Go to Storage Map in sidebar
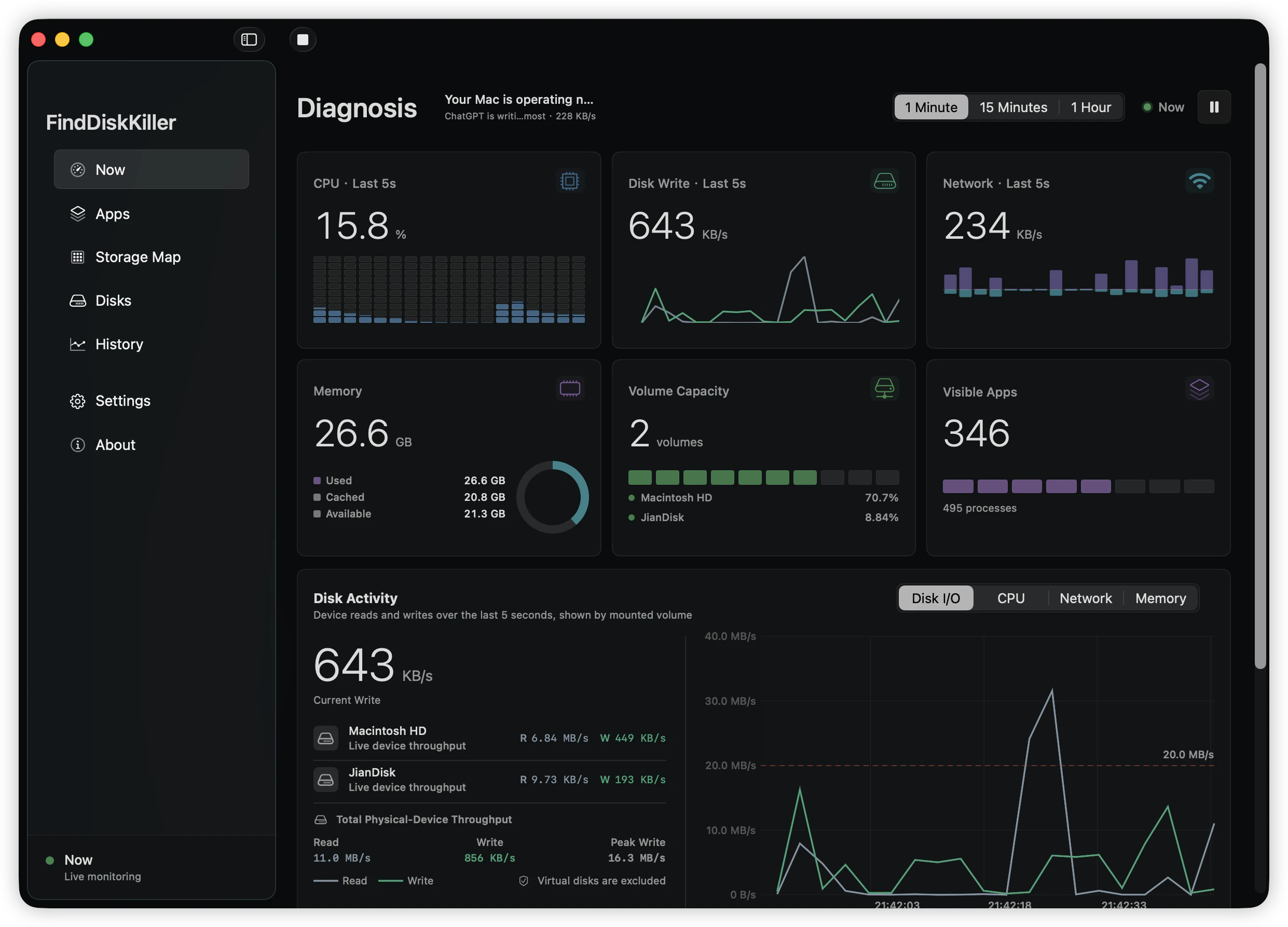The height and width of the screenshot is (927, 1288). (x=152, y=257)
